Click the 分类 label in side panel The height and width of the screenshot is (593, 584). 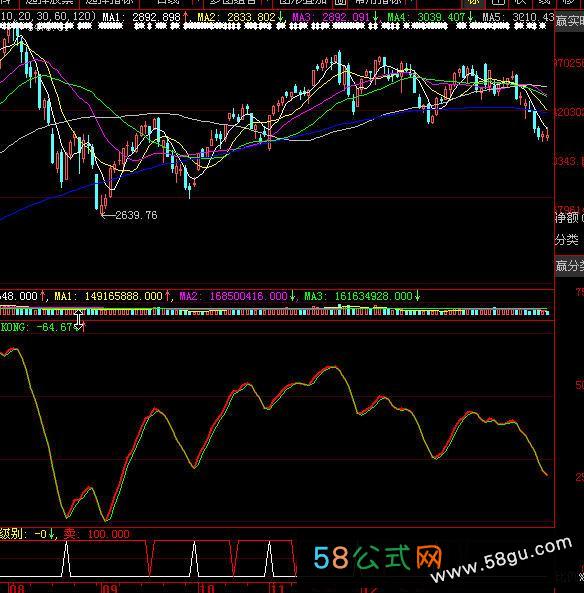[567, 239]
